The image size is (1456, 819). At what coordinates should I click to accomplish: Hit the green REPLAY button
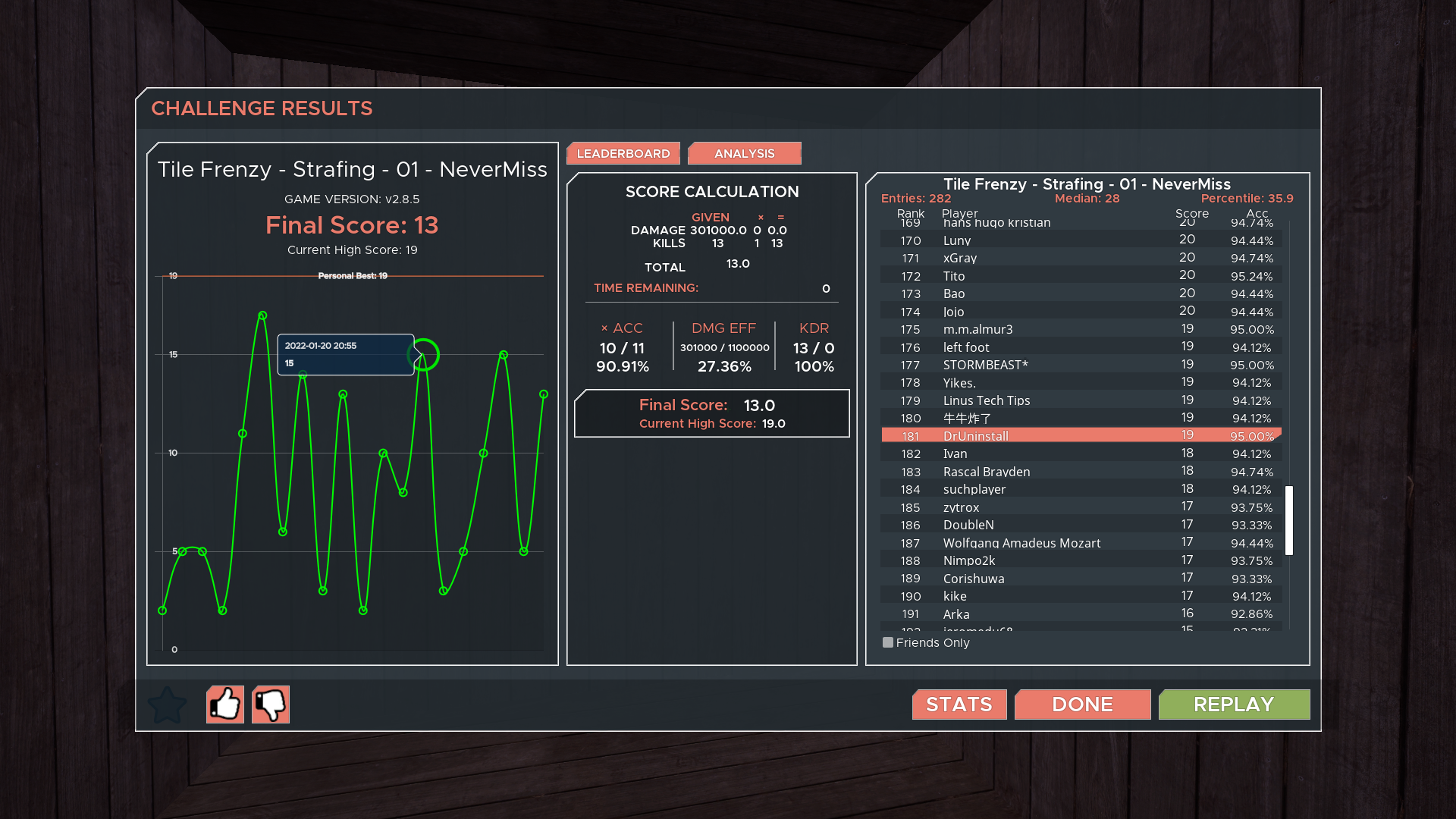pyautogui.click(x=1234, y=704)
